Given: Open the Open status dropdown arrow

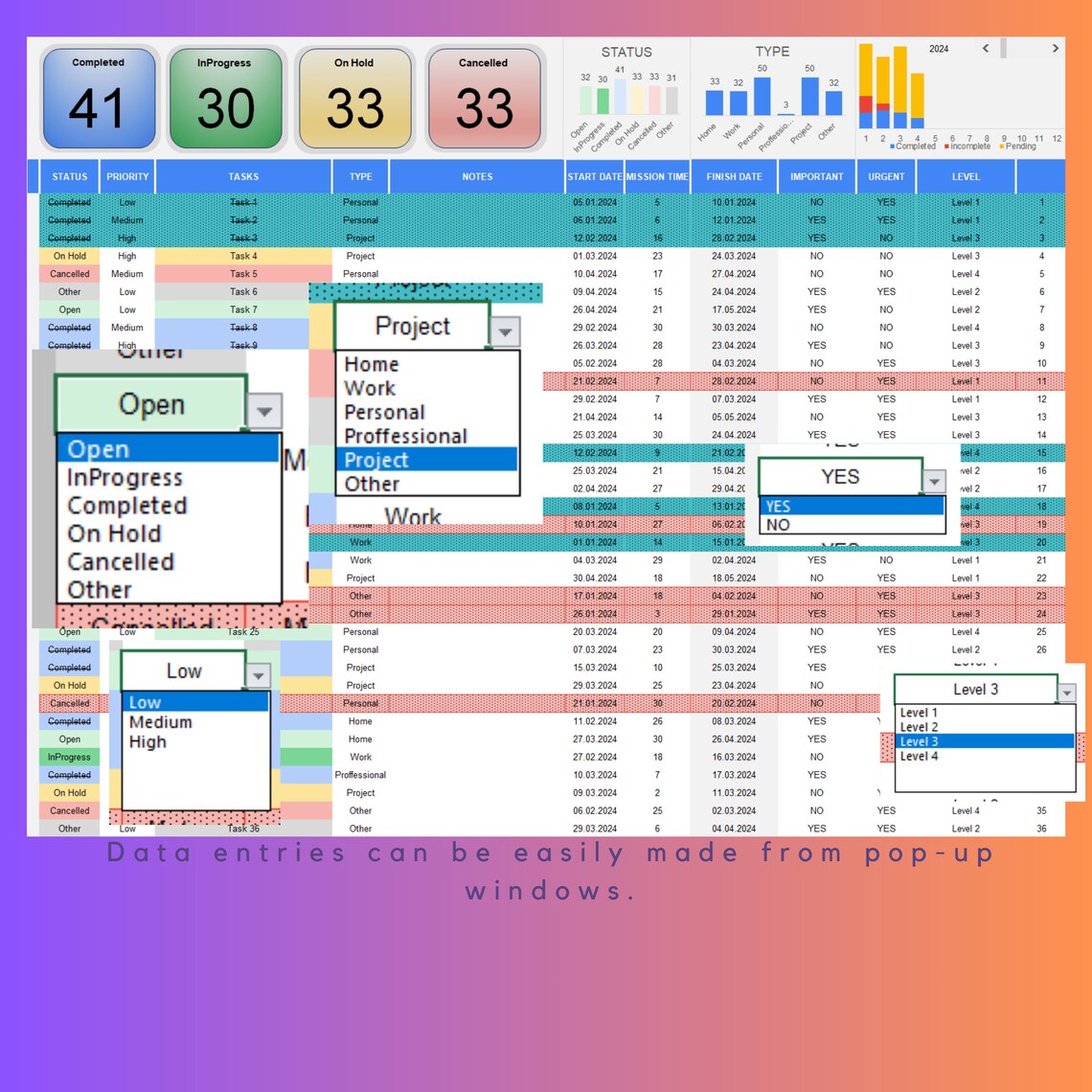Looking at the screenshot, I should [x=263, y=411].
